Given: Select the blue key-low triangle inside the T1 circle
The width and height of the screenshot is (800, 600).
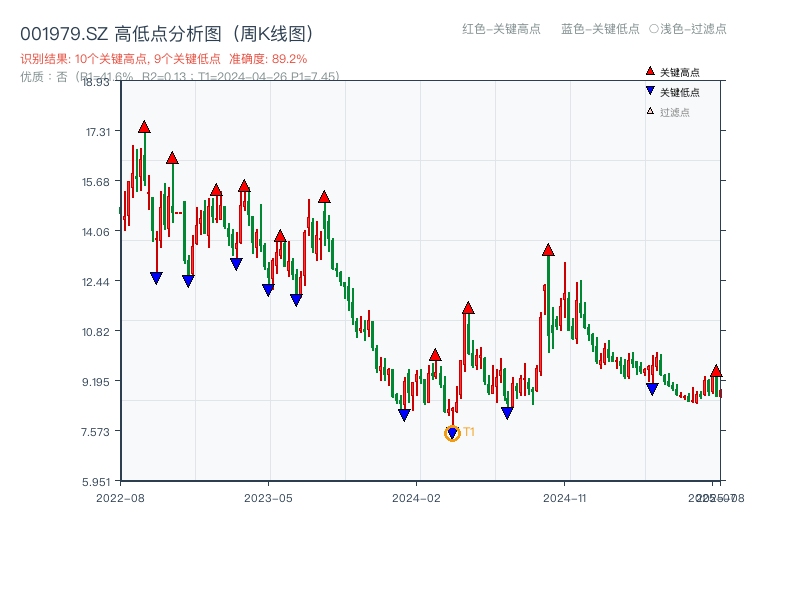Looking at the screenshot, I should point(452,430).
